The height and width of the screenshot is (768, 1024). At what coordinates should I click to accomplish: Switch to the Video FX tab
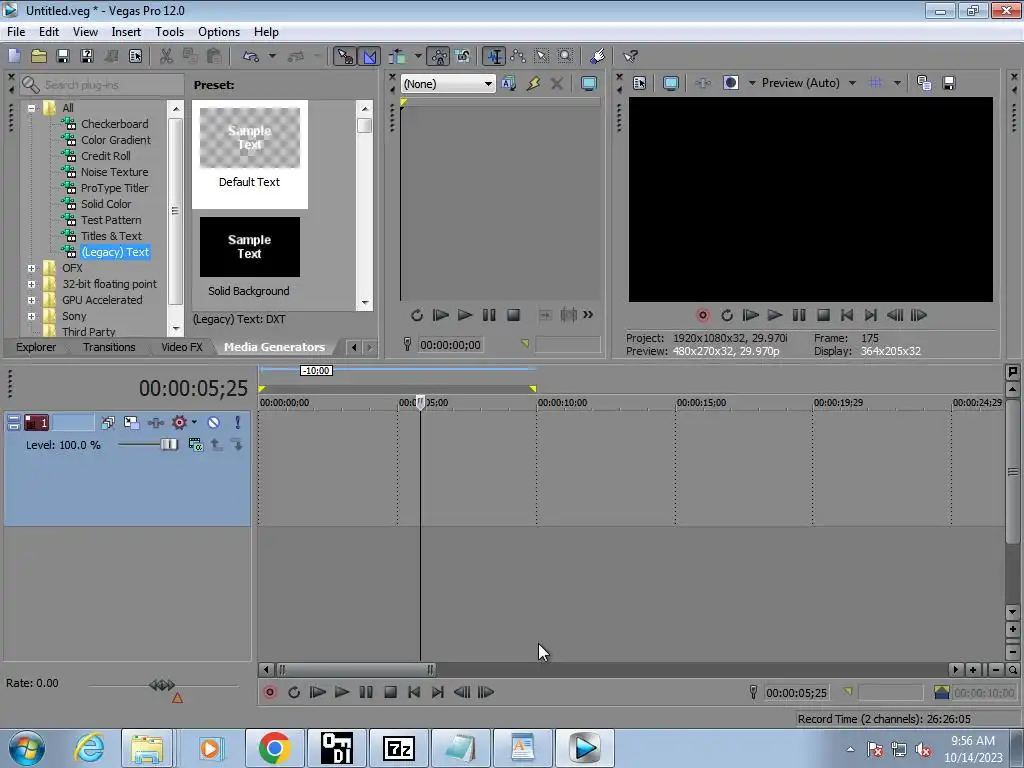[182, 347]
